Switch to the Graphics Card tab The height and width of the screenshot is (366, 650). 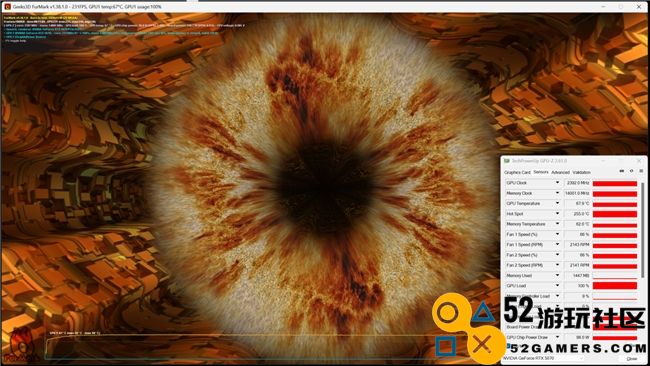(x=517, y=172)
